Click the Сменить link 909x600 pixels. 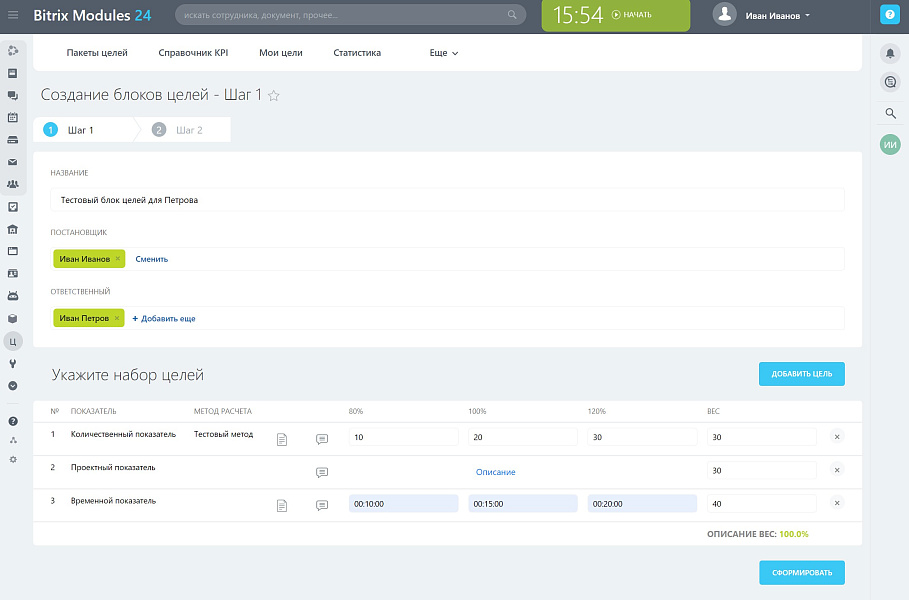pos(152,259)
